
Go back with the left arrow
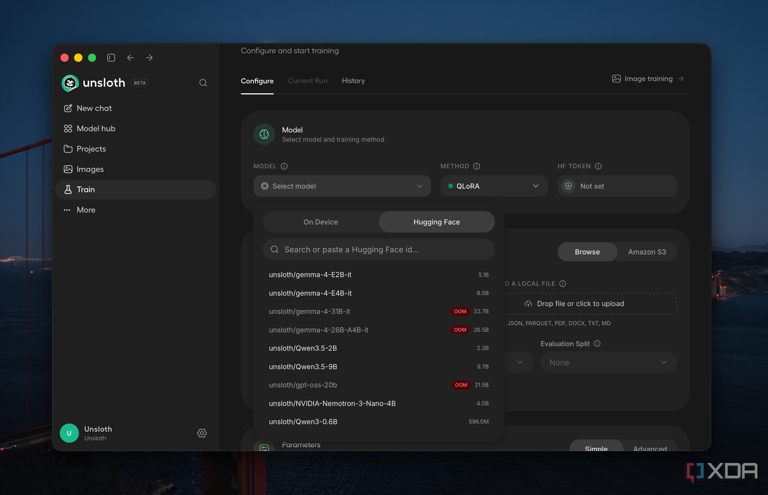point(130,58)
